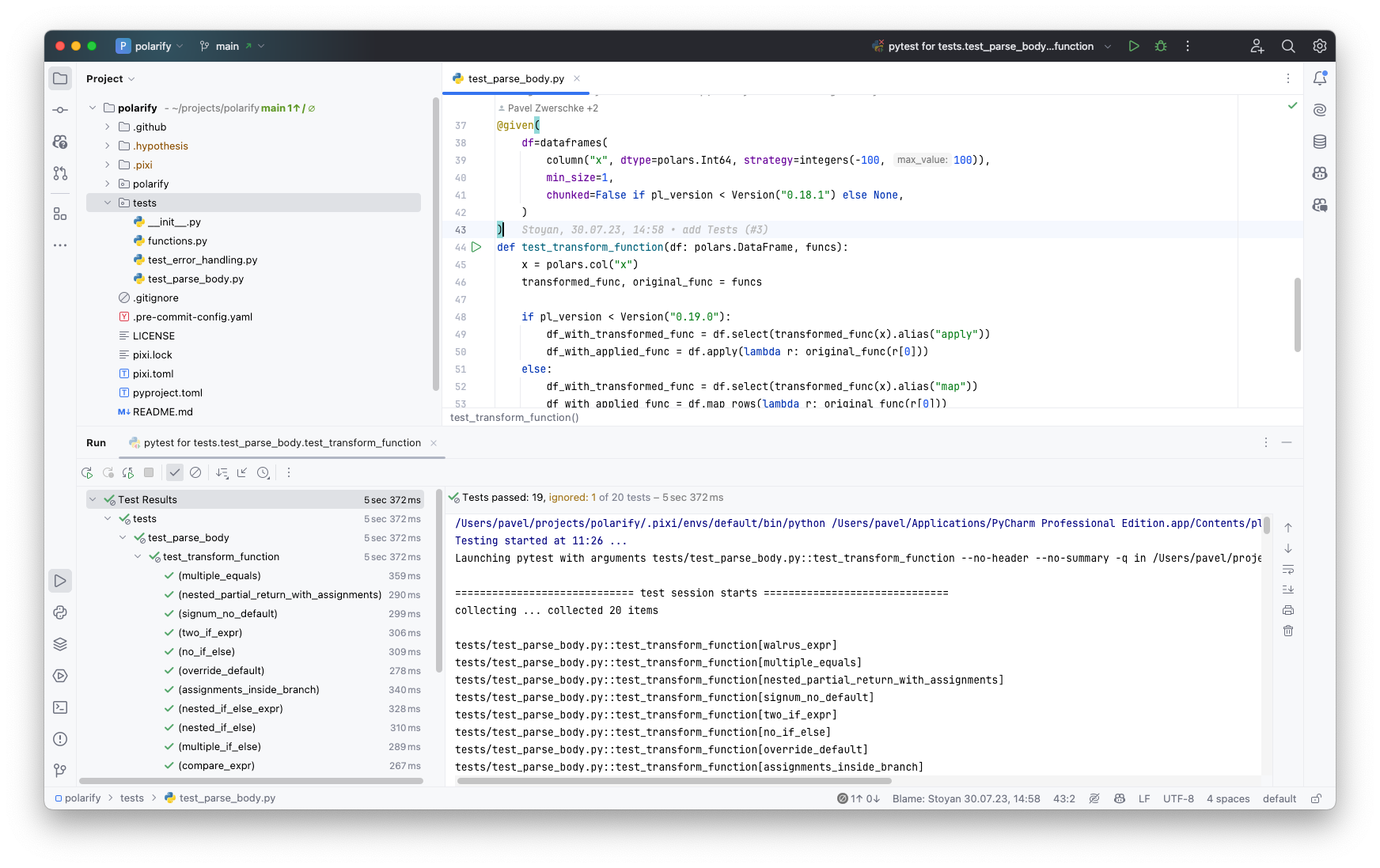Open the Project view dropdown
Image resolution: width=1380 pixels, height=868 pixels.
pyautogui.click(x=111, y=78)
